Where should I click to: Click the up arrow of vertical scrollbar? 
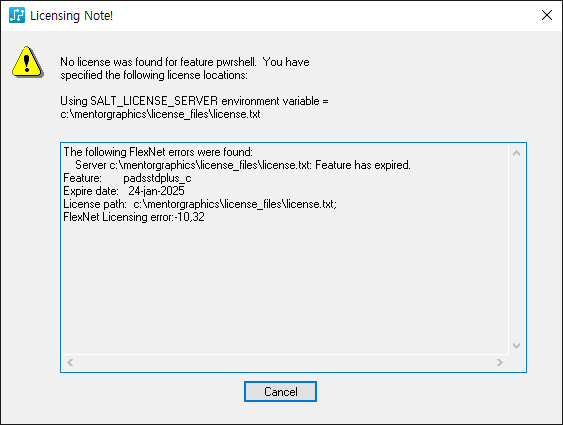[x=516, y=154]
